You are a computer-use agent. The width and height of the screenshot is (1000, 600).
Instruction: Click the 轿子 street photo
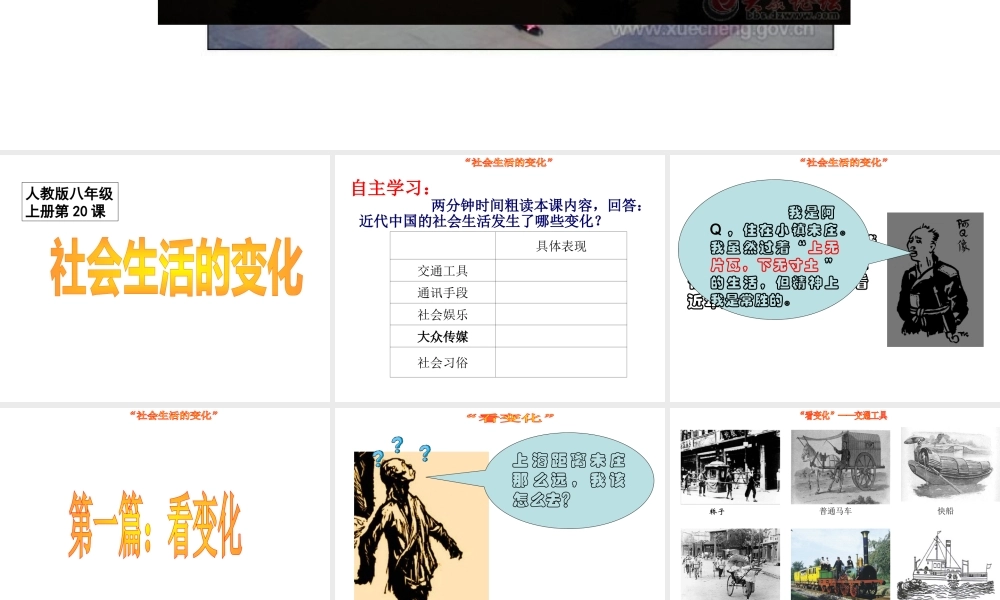pyautogui.click(x=730, y=467)
